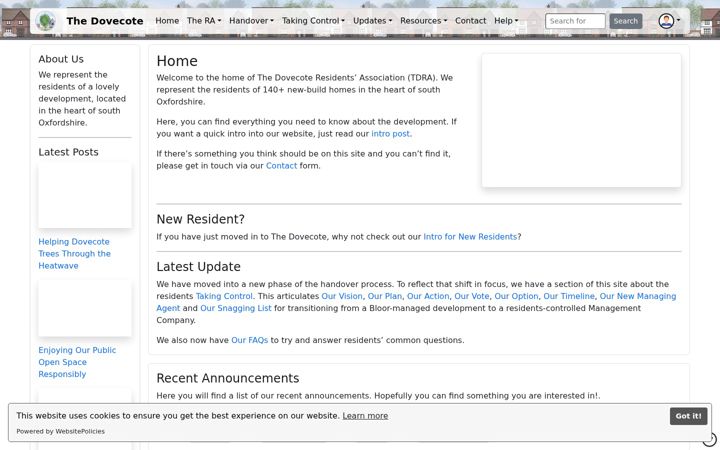This screenshot has width=720, height=450.
Task: Open the Our Vote link
Action: pyautogui.click(x=472, y=296)
